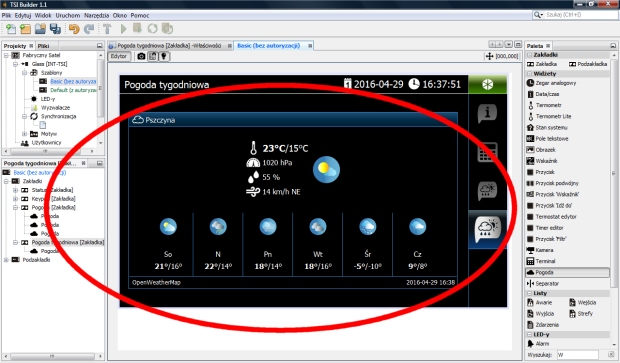Collapse the Widżety palette section
The height and width of the screenshot is (363, 620).
coord(529,74)
